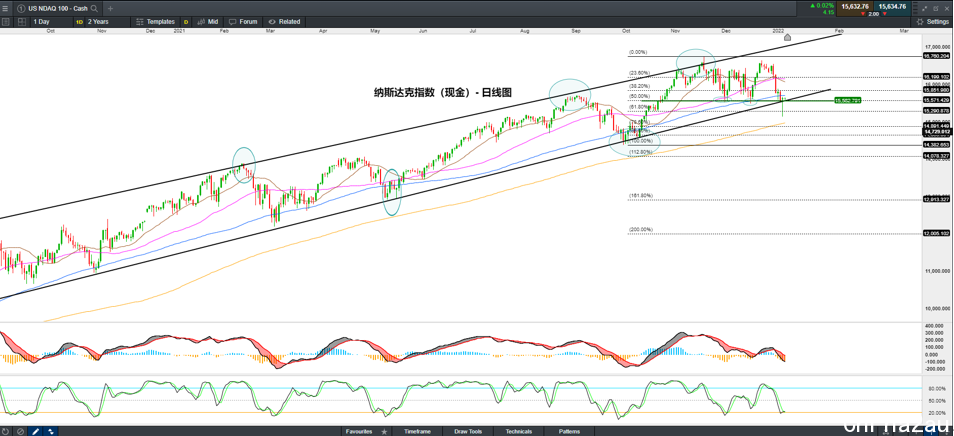The image size is (954, 436).
Task: Open the Forum panel
Action: [243, 21]
